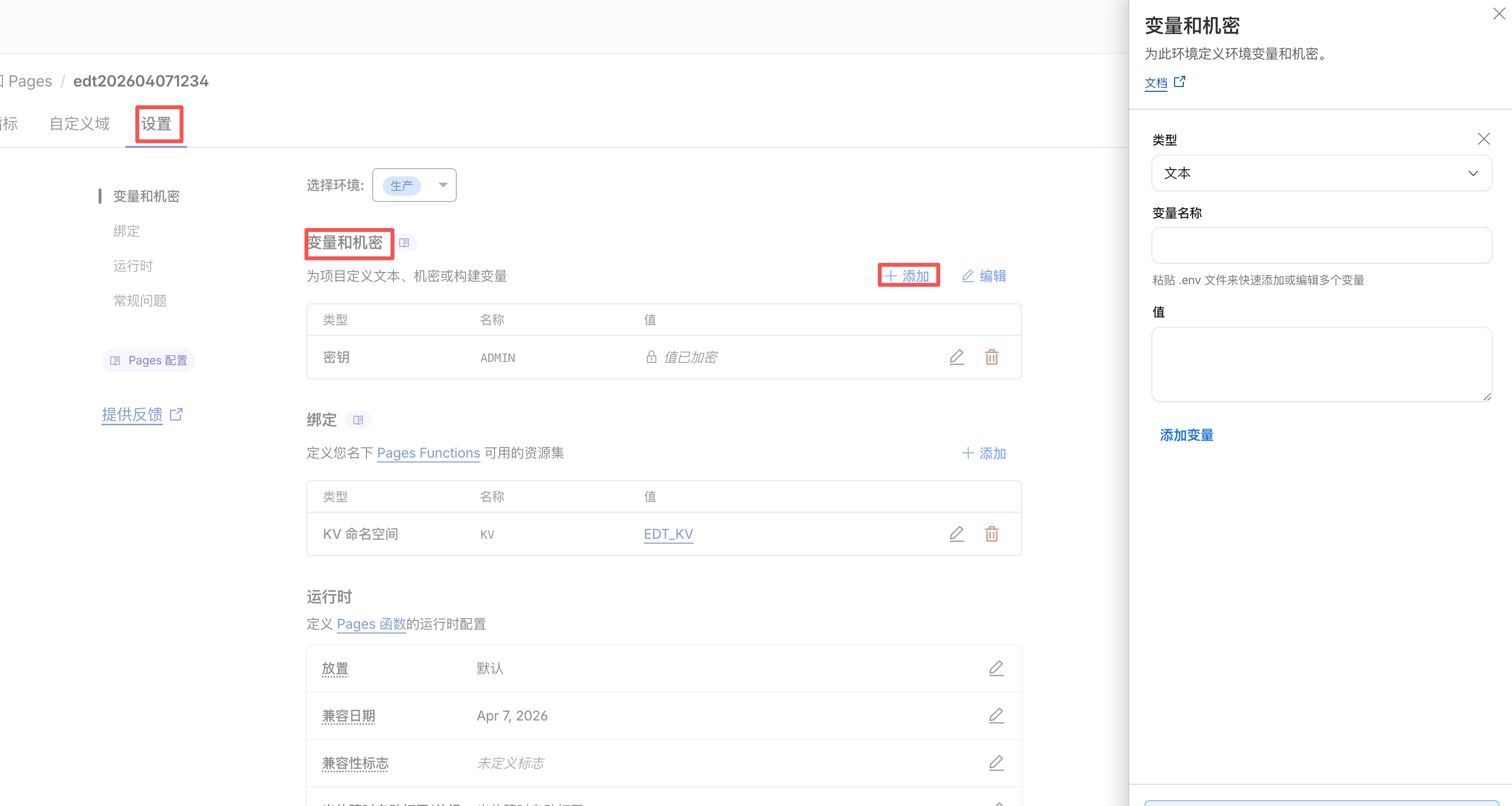Viewport: 1512px width, 806px height.
Task: Open the Pages Functions link
Action: 428,453
